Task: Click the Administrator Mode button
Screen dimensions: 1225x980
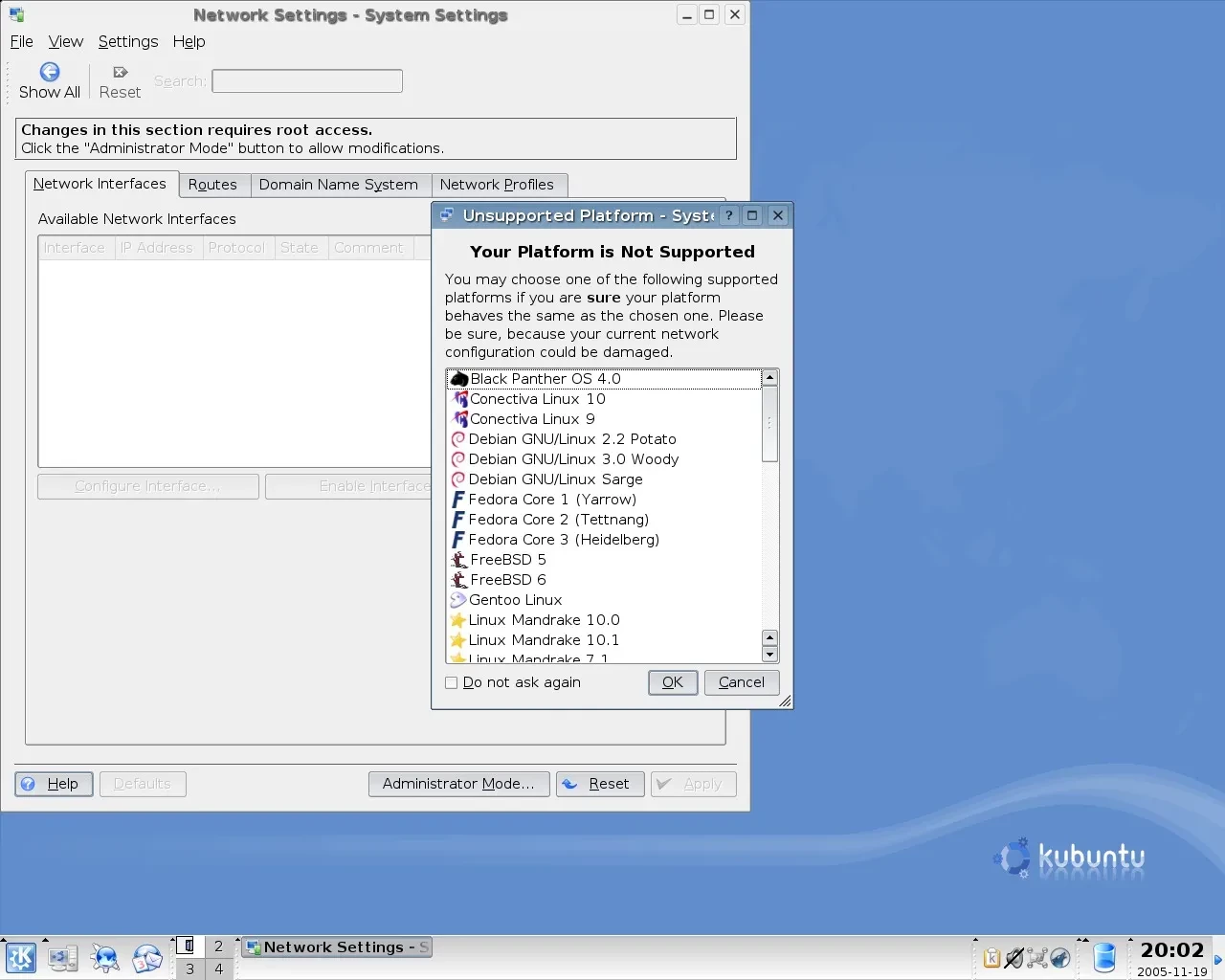Action: pyautogui.click(x=458, y=784)
